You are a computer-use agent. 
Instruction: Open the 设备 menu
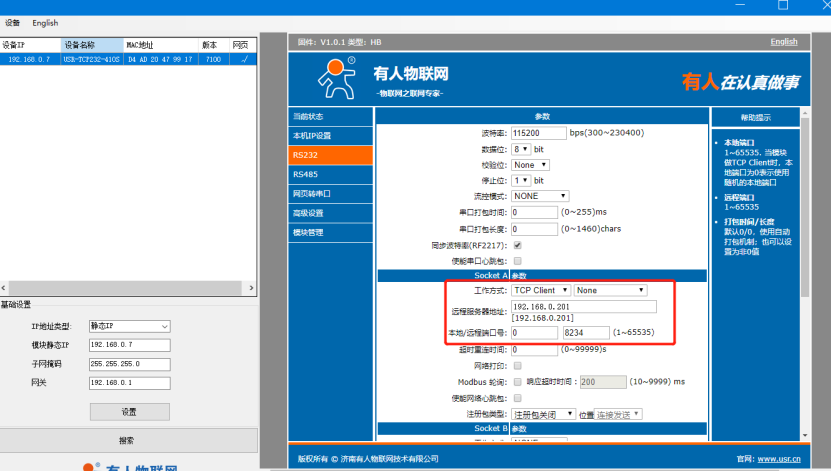click(x=12, y=22)
